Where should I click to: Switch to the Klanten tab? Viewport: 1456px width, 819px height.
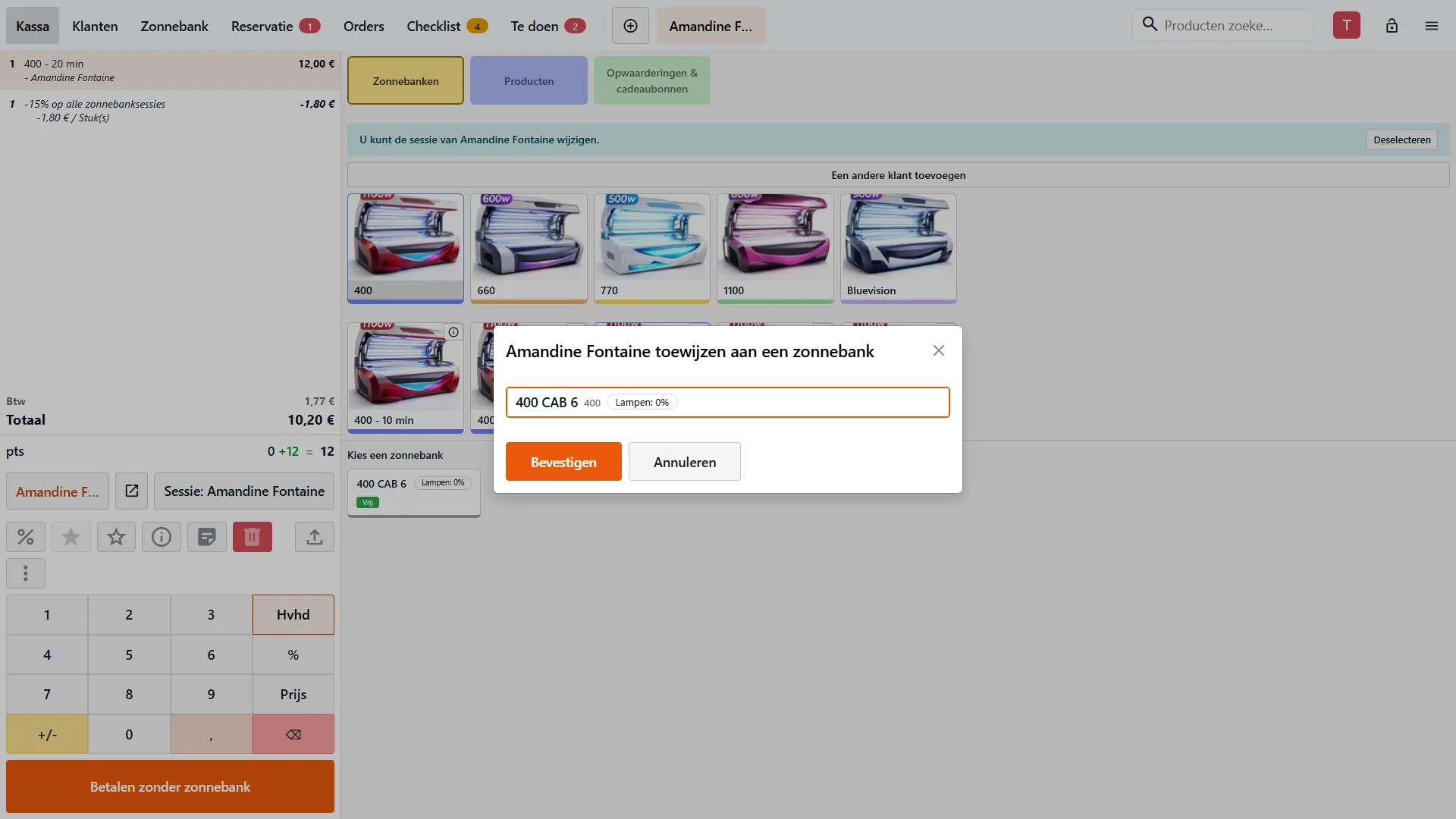tap(95, 26)
